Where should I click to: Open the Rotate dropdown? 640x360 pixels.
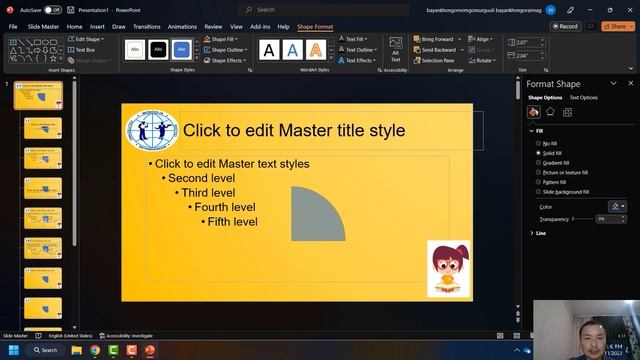click(x=482, y=60)
